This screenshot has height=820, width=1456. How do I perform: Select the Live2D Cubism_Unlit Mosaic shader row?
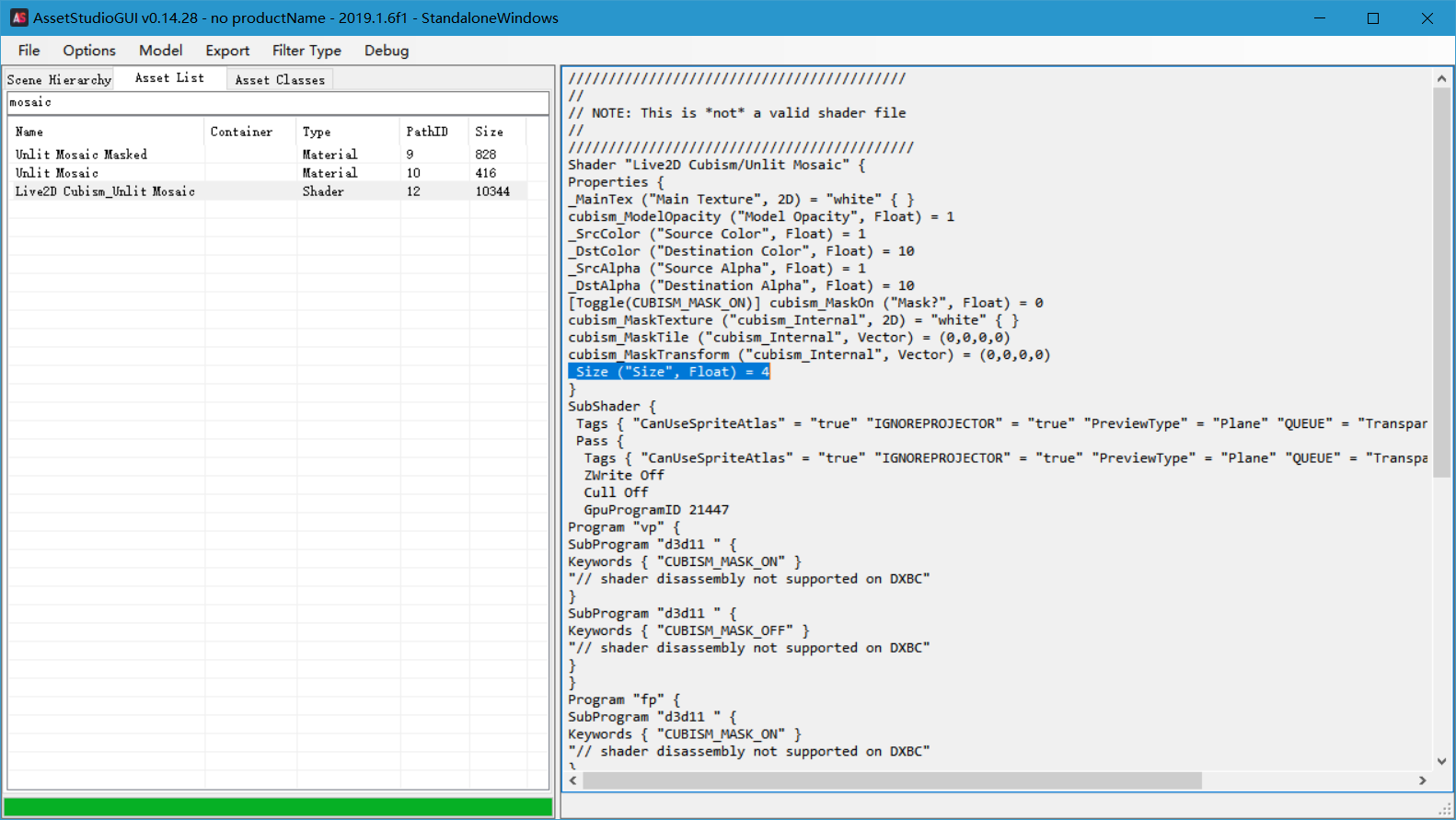pos(105,191)
